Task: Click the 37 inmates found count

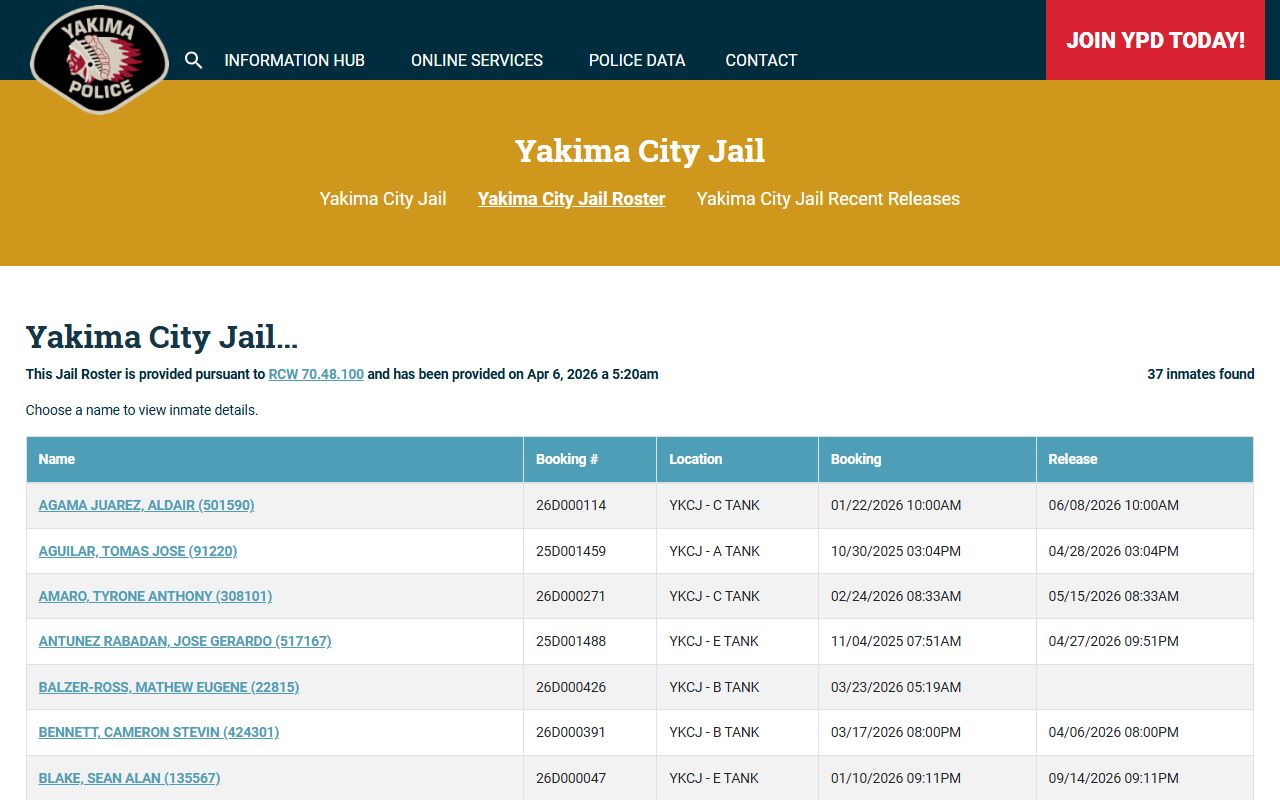Action: coord(1201,374)
